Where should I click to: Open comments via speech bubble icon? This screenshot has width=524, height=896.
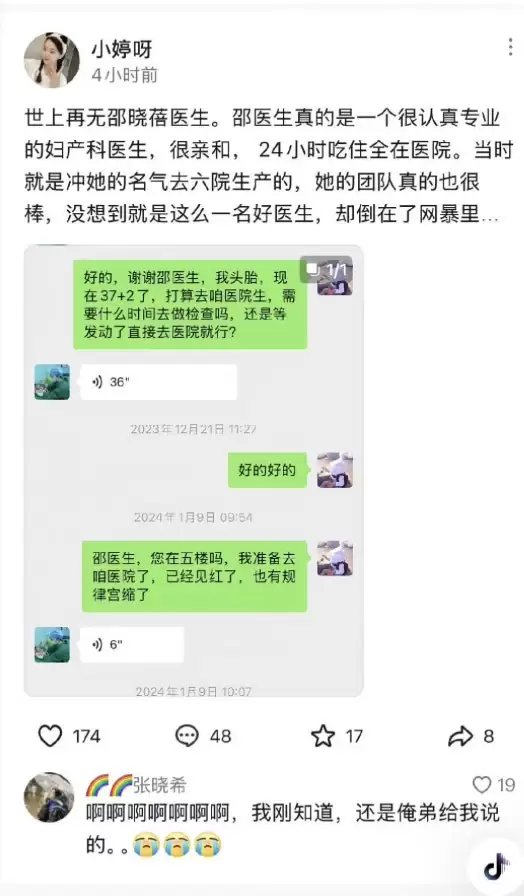pyautogui.click(x=186, y=736)
